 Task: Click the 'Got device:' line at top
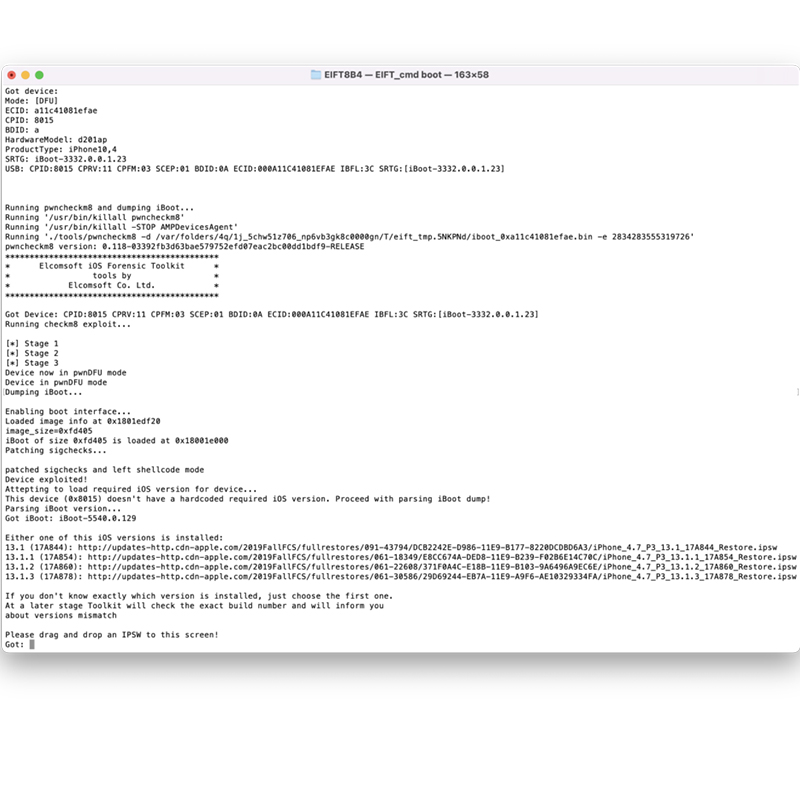coord(32,91)
